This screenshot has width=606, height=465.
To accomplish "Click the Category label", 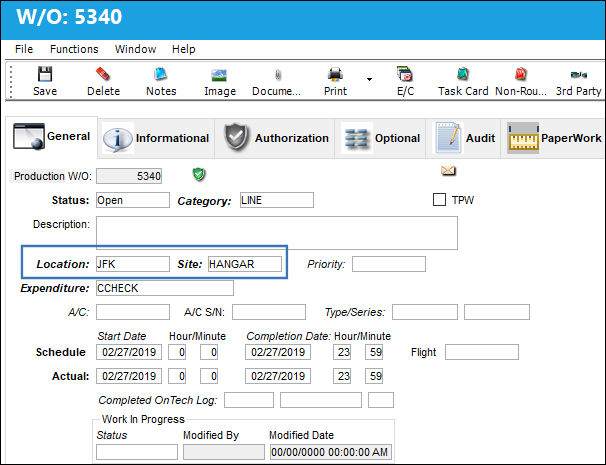I will tap(204, 201).
